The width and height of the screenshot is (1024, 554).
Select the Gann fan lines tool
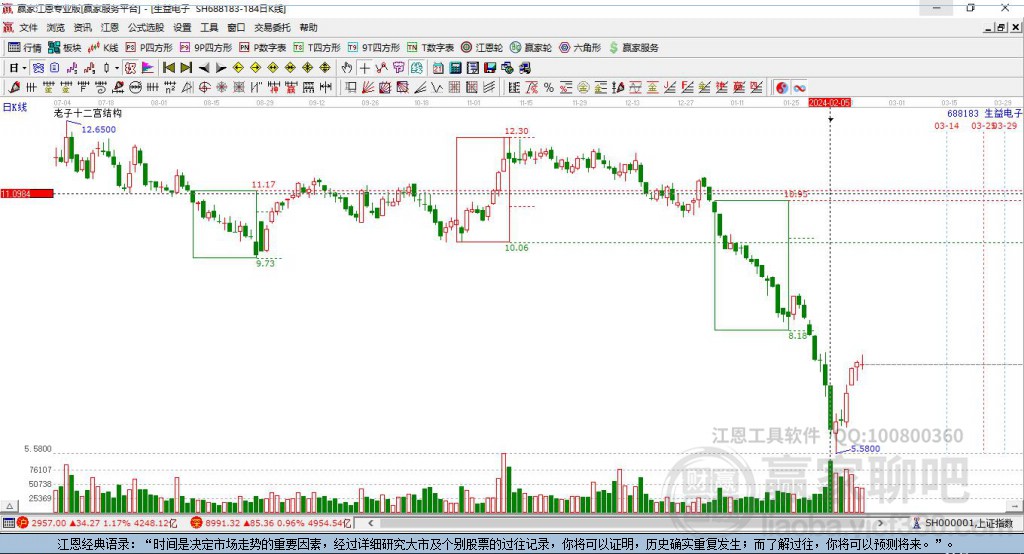click(x=367, y=88)
